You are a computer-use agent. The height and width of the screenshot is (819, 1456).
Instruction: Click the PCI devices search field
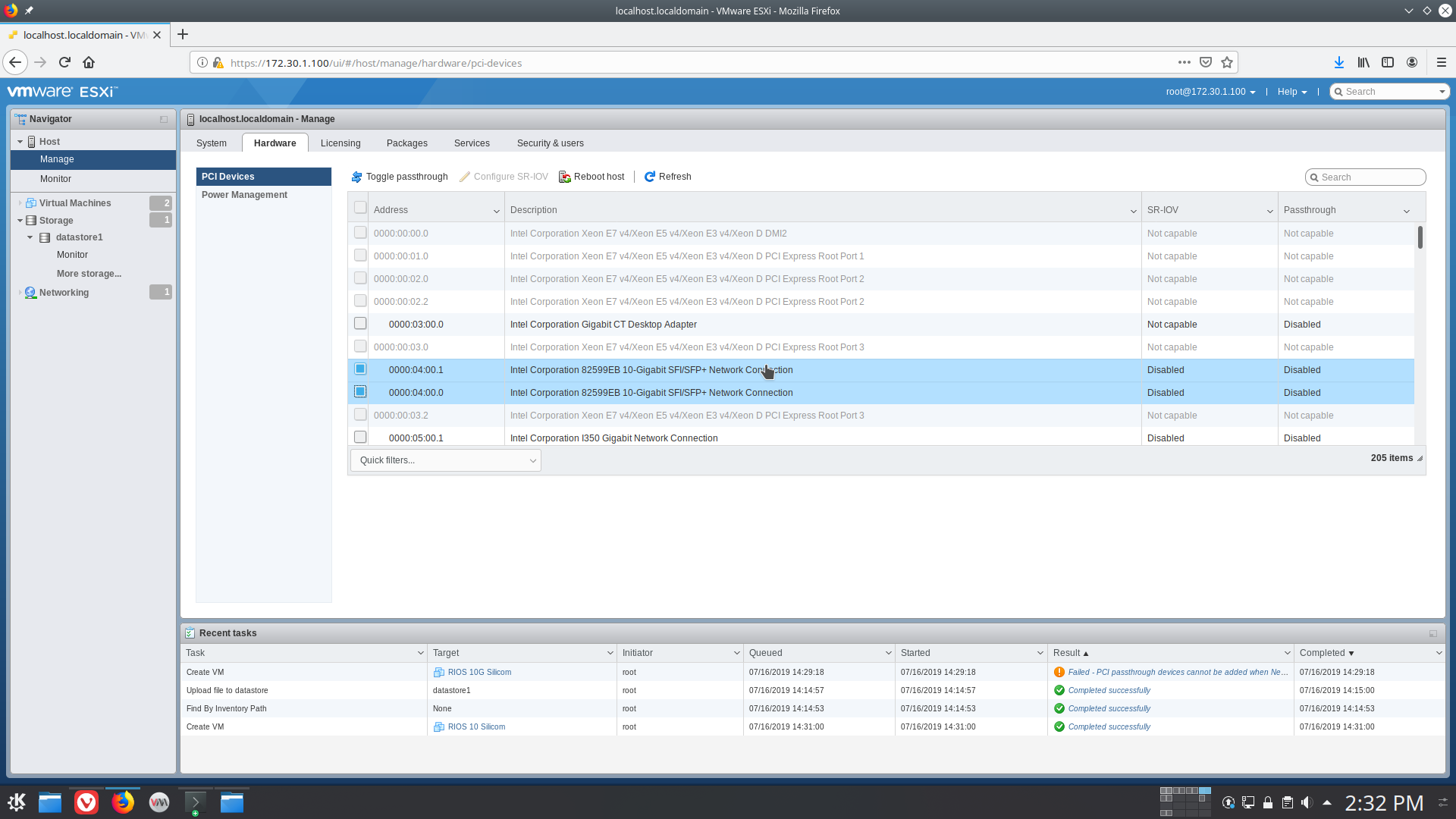tap(1366, 177)
